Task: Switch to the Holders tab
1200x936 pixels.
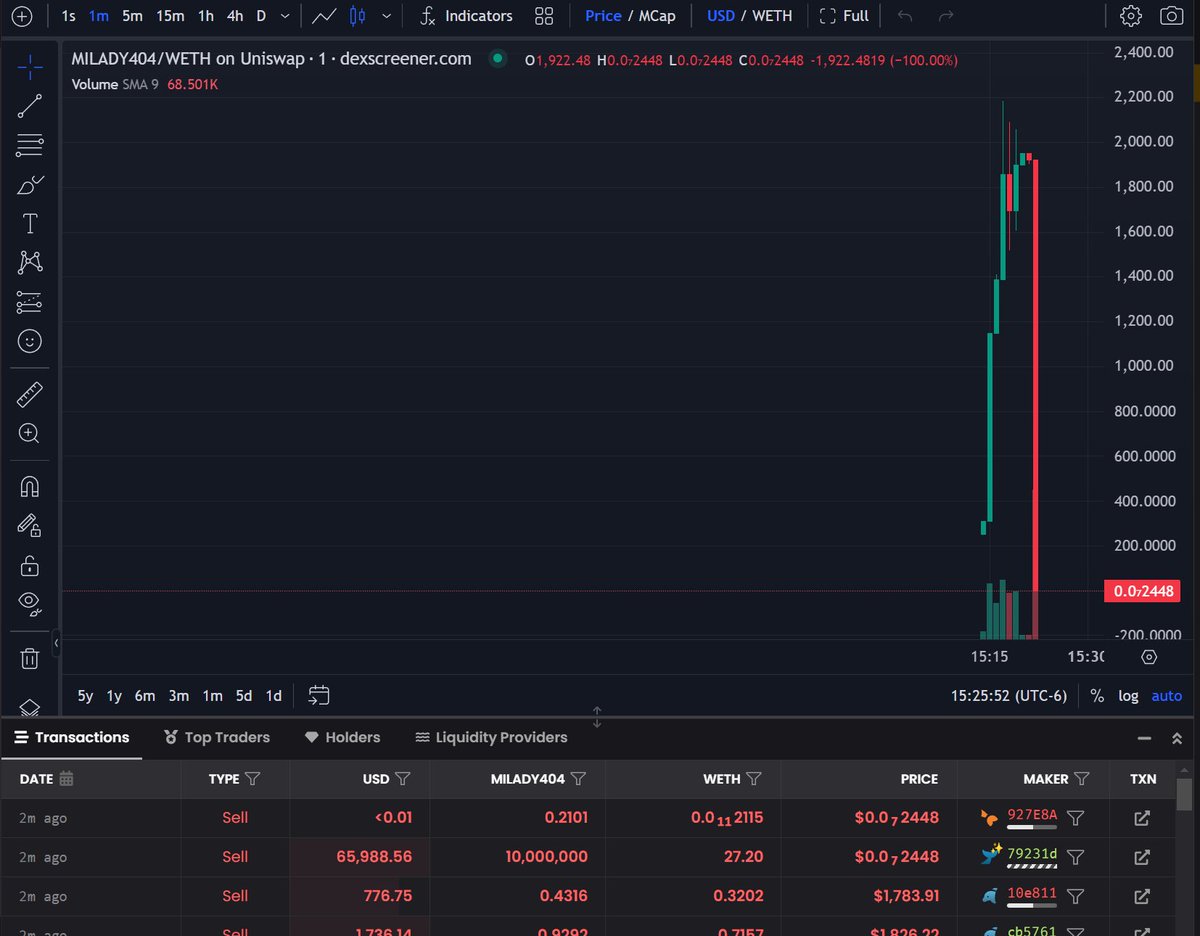Action: [342, 737]
